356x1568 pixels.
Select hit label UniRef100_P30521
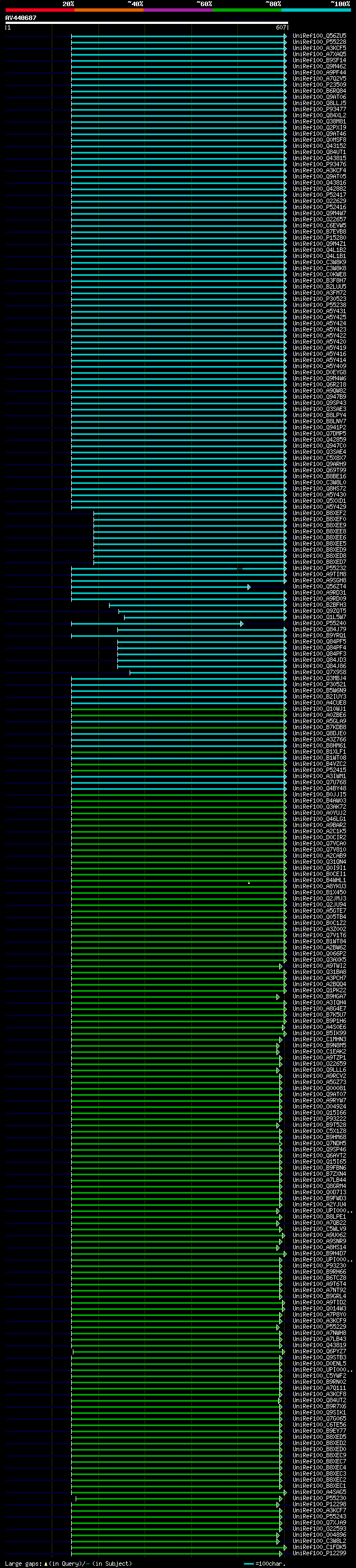pos(319,684)
